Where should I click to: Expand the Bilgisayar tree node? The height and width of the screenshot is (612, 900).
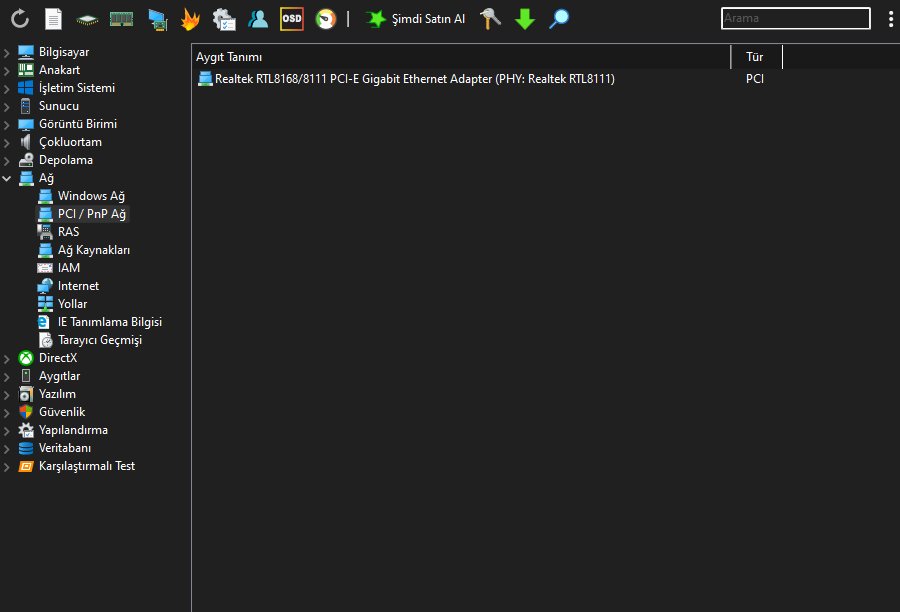(x=8, y=52)
